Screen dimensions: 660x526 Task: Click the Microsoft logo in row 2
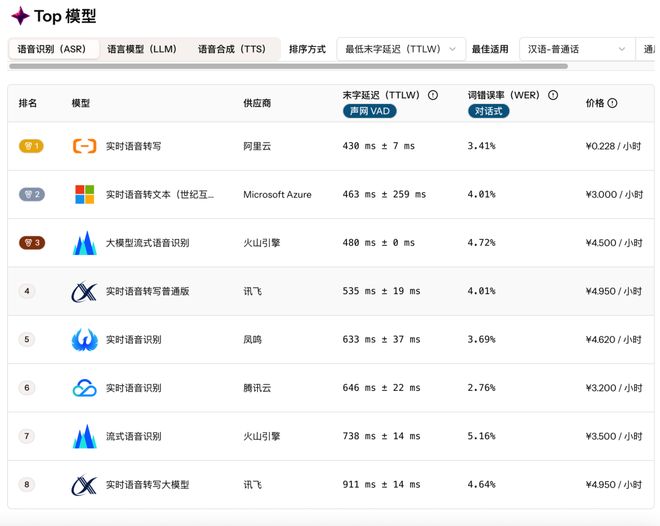pos(84,194)
